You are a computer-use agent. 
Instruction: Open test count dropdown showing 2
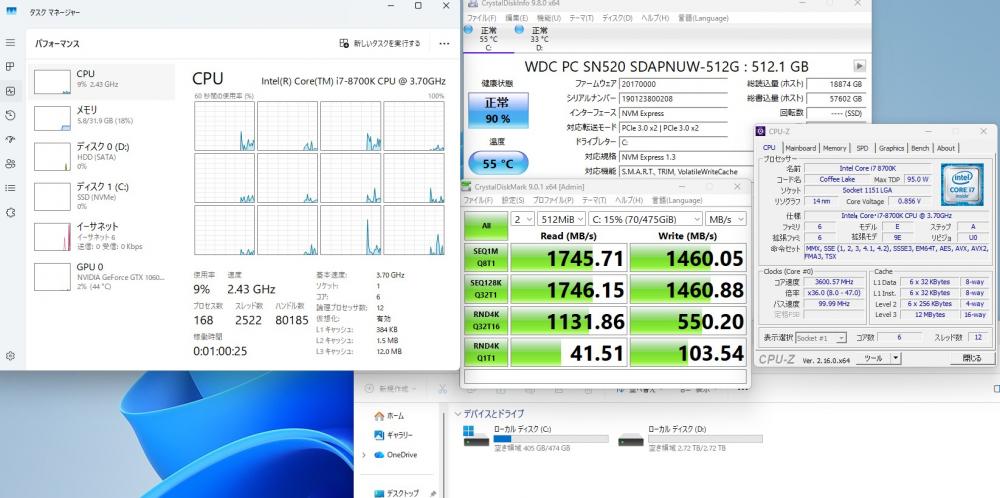523,219
